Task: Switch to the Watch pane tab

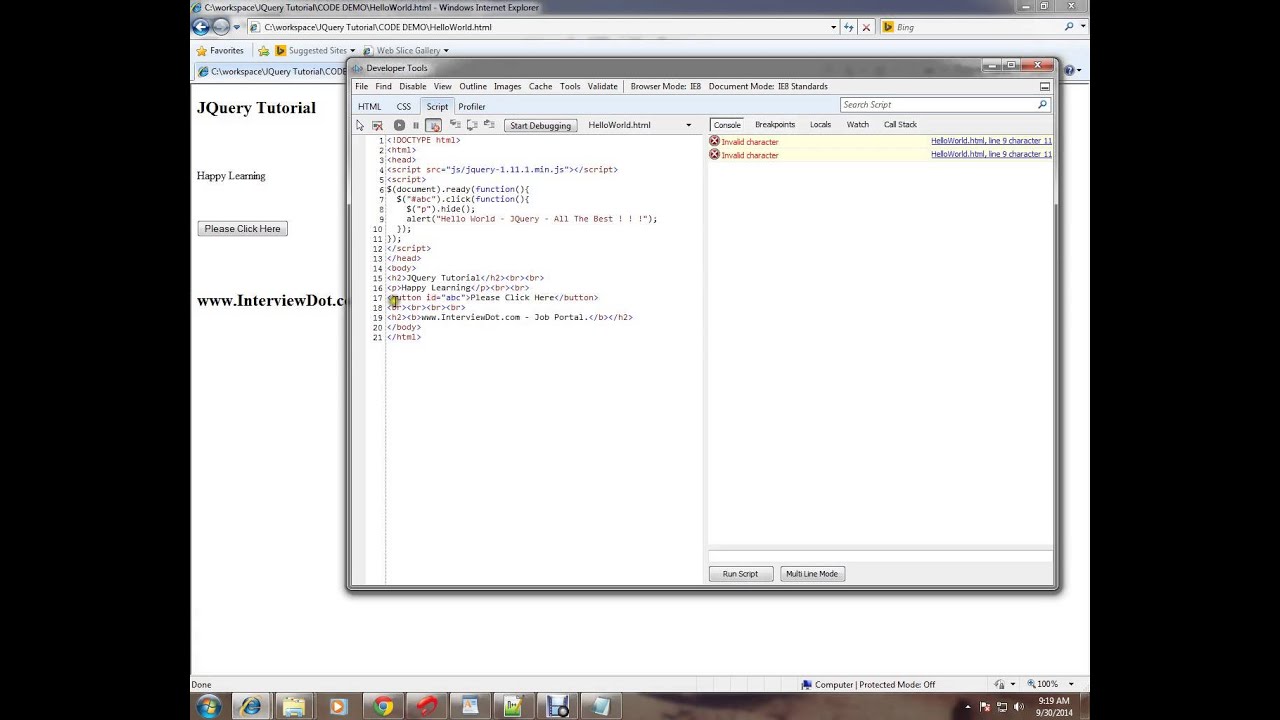Action: 858,125
